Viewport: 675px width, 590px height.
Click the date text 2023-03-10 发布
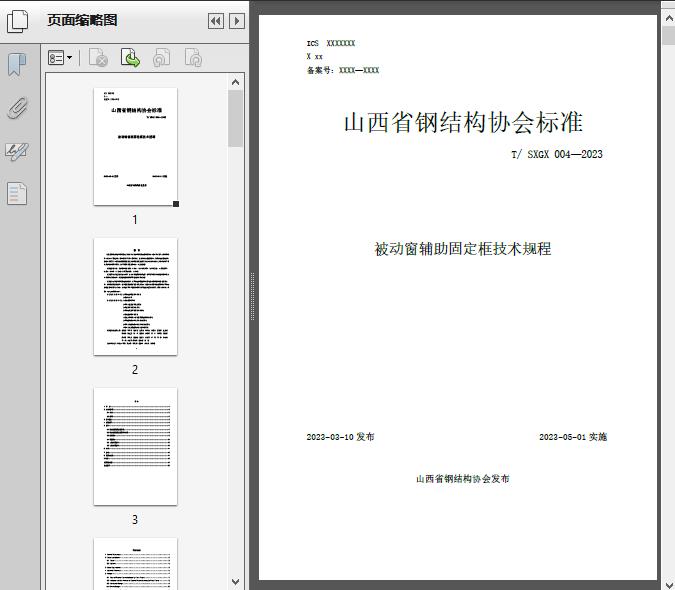pyautogui.click(x=340, y=437)
